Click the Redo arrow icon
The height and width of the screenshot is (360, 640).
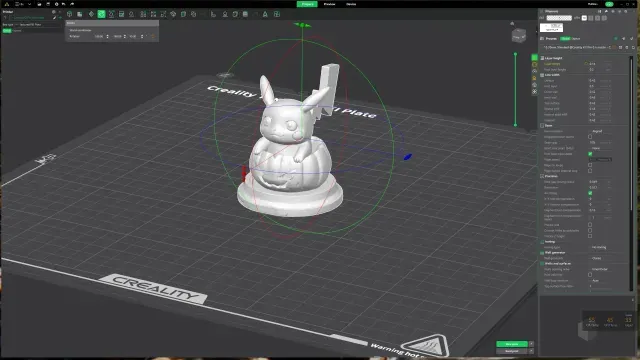(72, 4)
